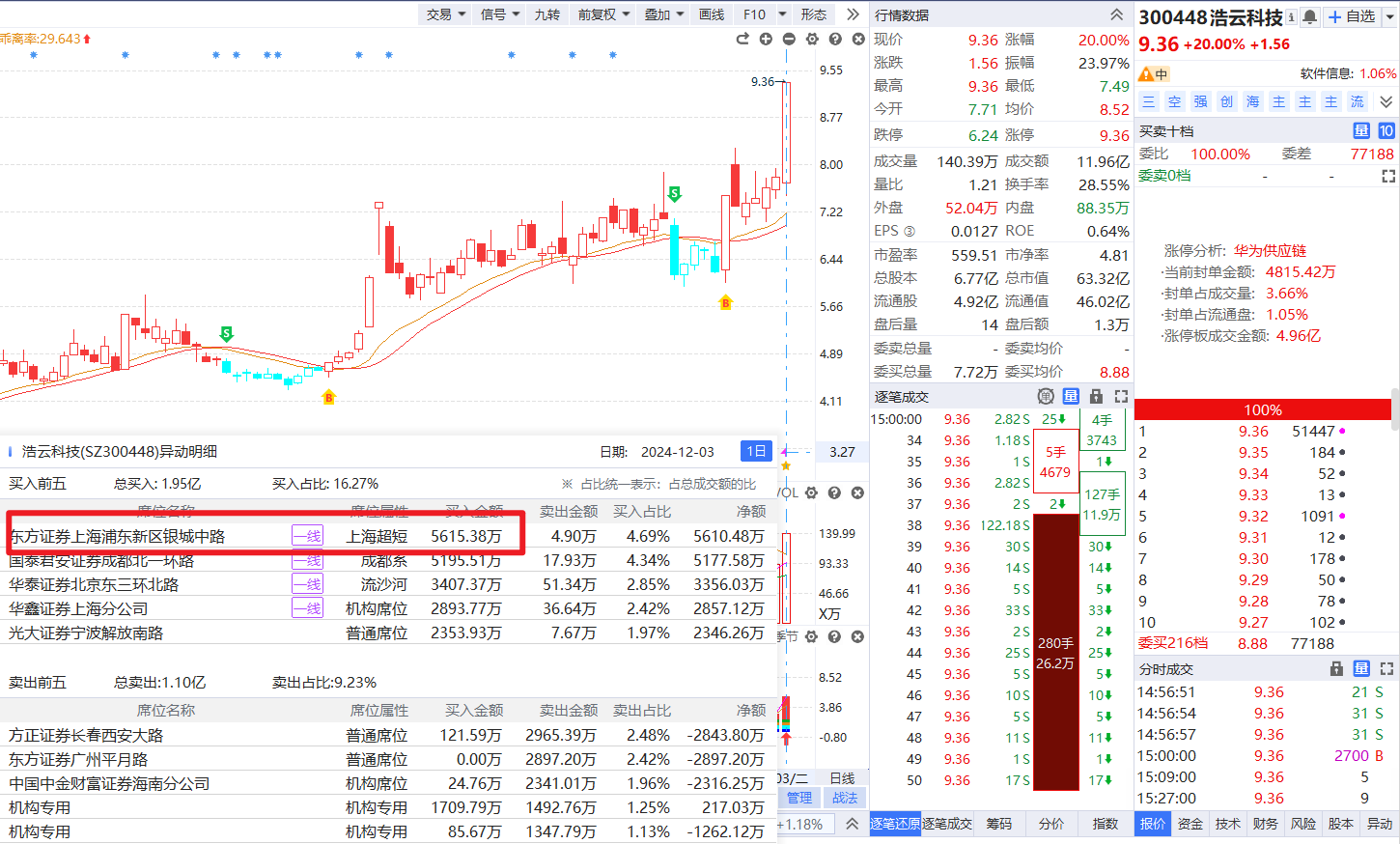Screen dimensions: 1400x844
Task: Zoom in chart with plus icon
Action: coord(766,39)
